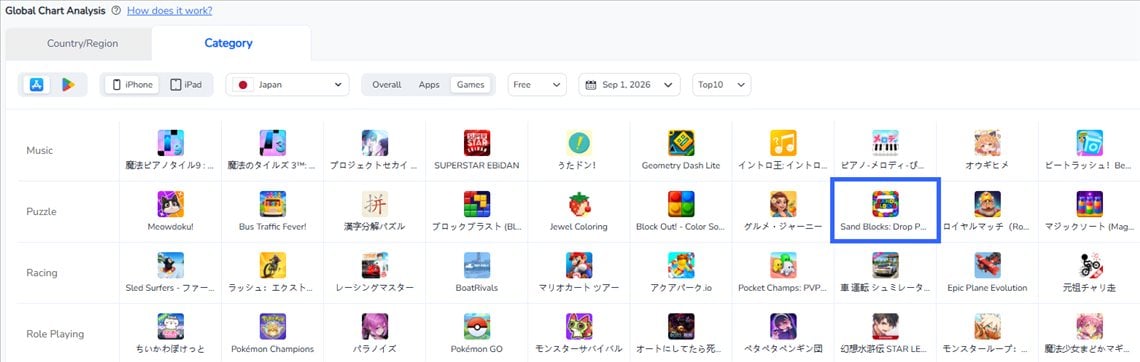Screen dimensions: 1140x362
Task: Open the うたドン! app icon
Action: [x=579, y=143]
